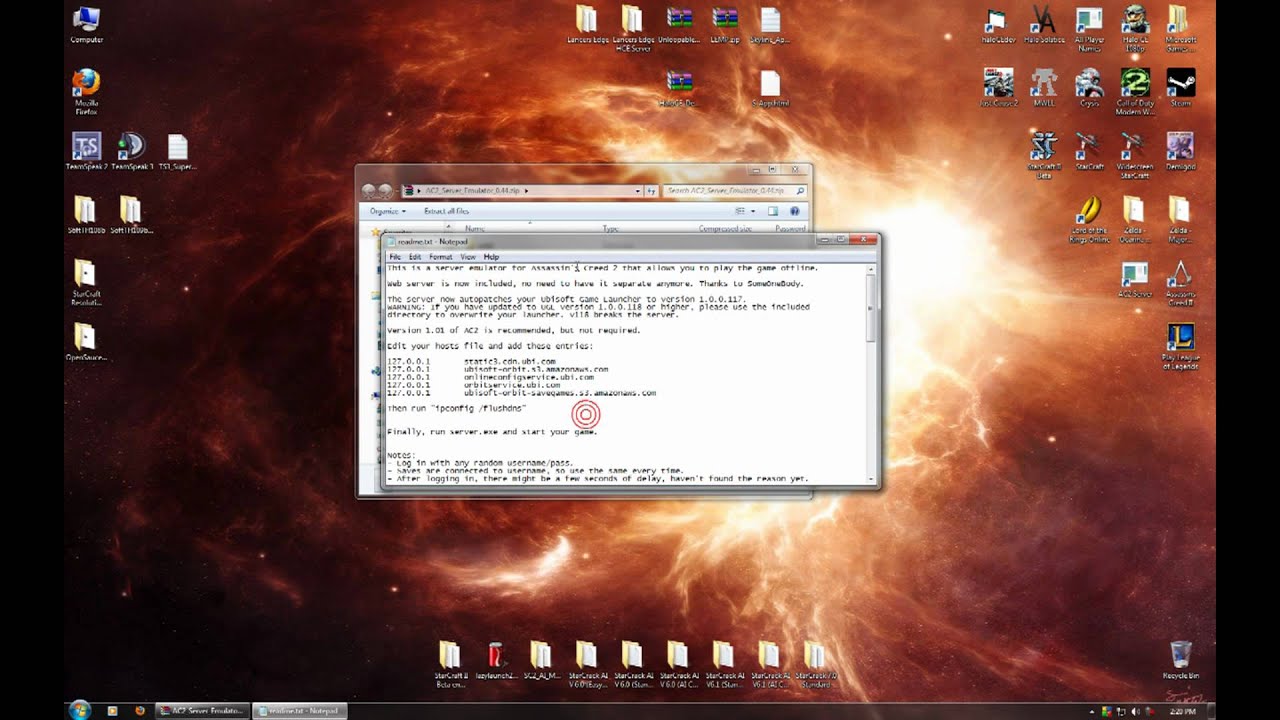Click the Name column header in the zip window
Viewport: 1280px width, 720px height.
(475, 228)
